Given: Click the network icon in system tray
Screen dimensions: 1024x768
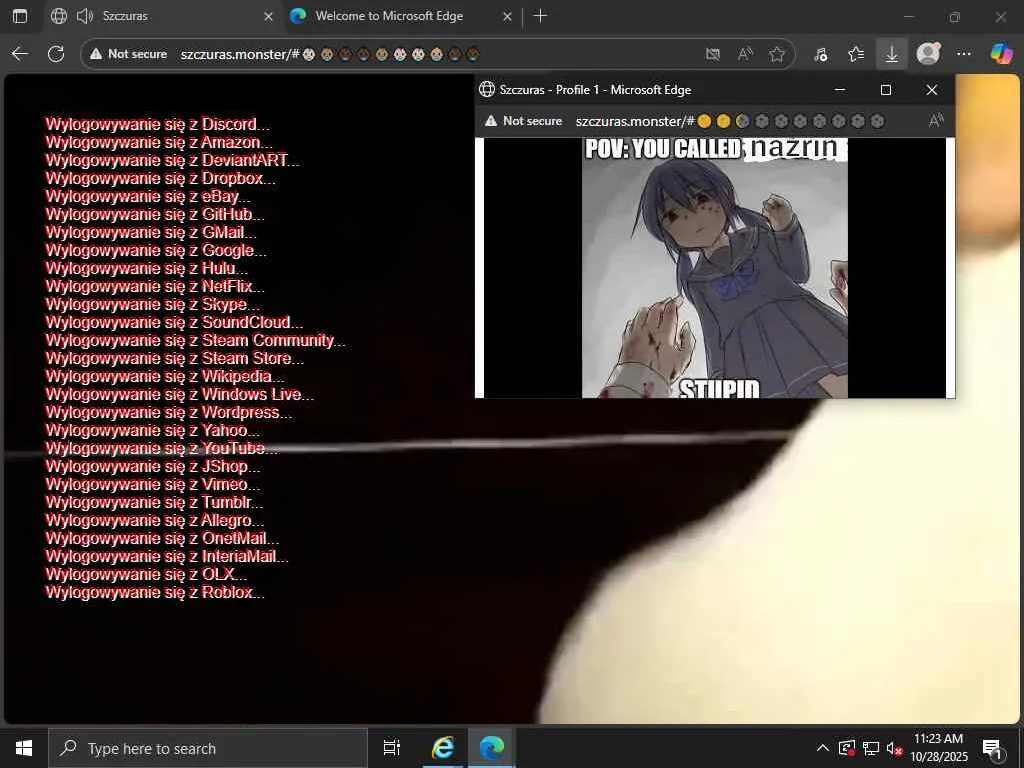Looking at the screenshot, I should pyautogui.click(x=871, y=748).
